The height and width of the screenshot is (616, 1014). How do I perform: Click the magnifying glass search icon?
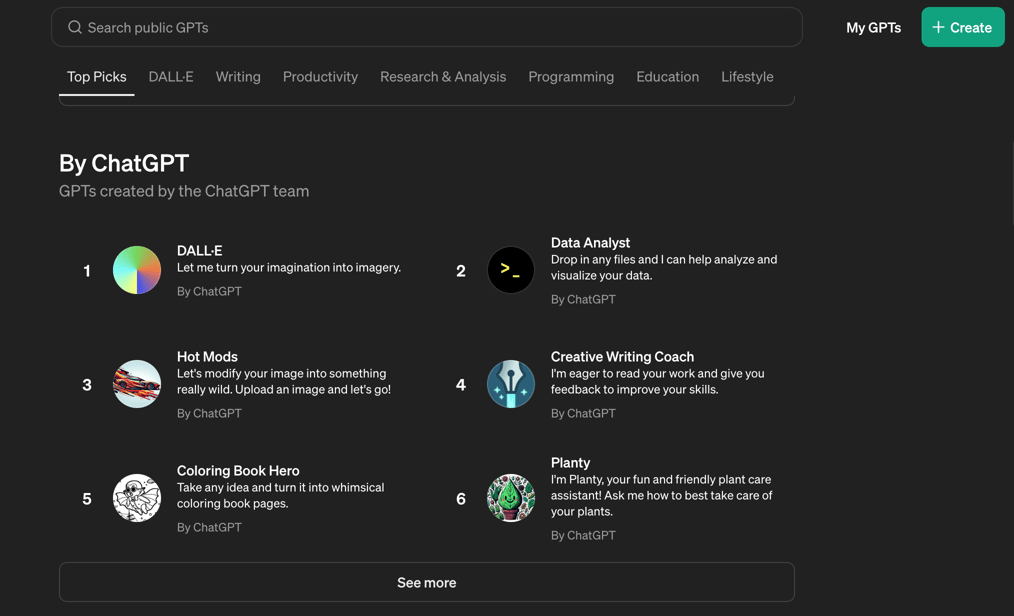point(75,27)
